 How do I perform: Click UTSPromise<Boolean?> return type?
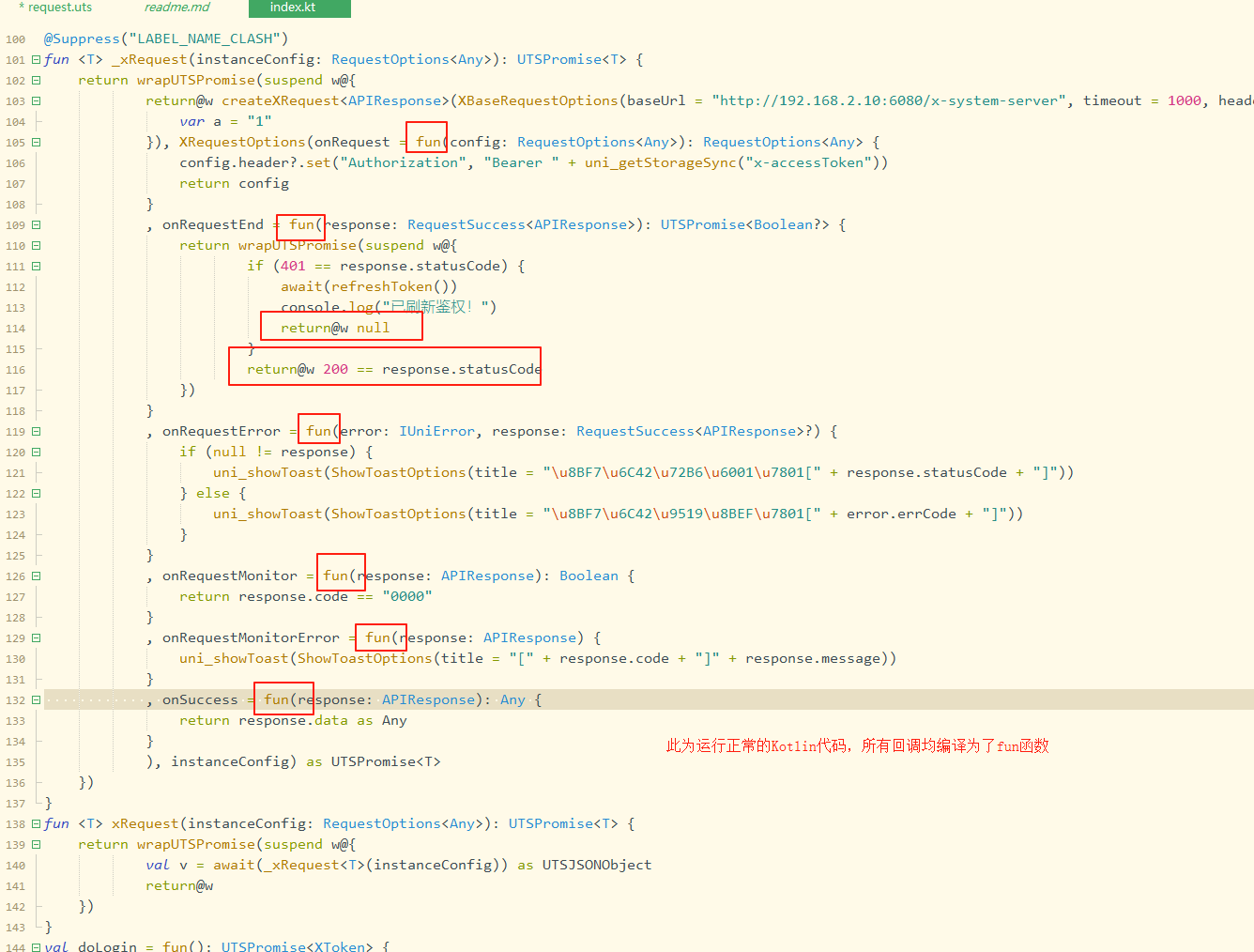coord(745,224)
